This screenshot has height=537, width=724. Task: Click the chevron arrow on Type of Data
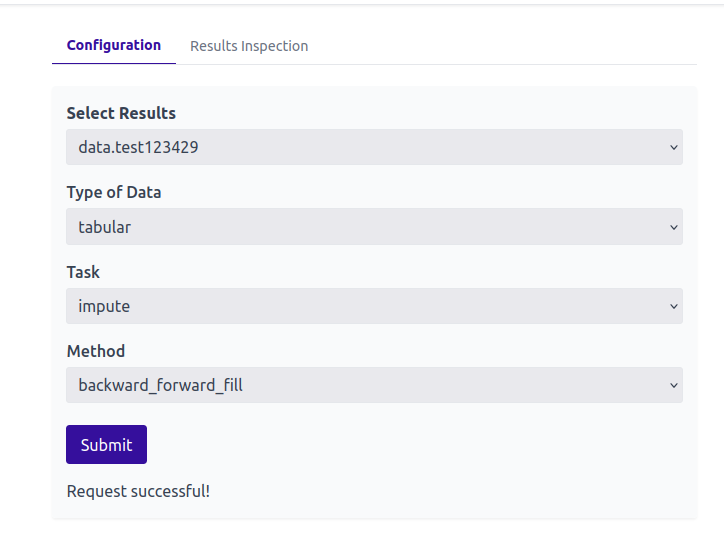(x=674, y=227)
